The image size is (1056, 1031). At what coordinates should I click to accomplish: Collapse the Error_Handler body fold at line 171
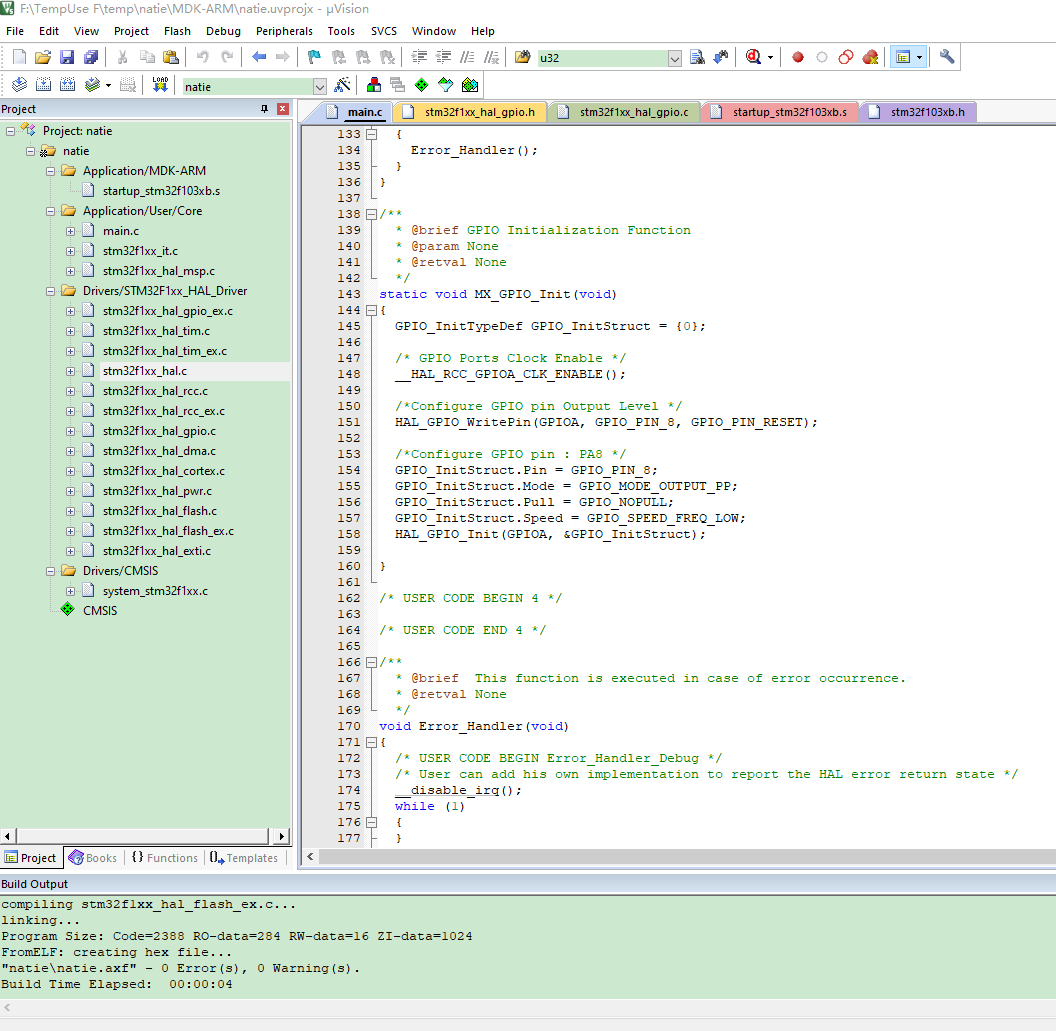(x=371, y=742)
